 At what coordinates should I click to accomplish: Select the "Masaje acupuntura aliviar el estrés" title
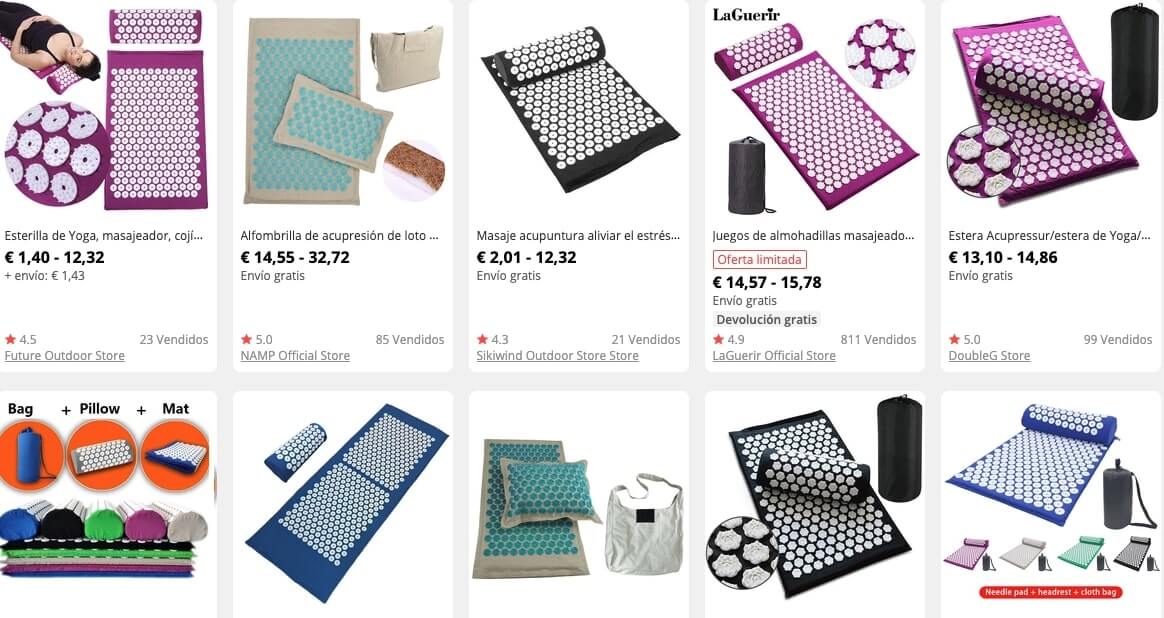(576, 237)
